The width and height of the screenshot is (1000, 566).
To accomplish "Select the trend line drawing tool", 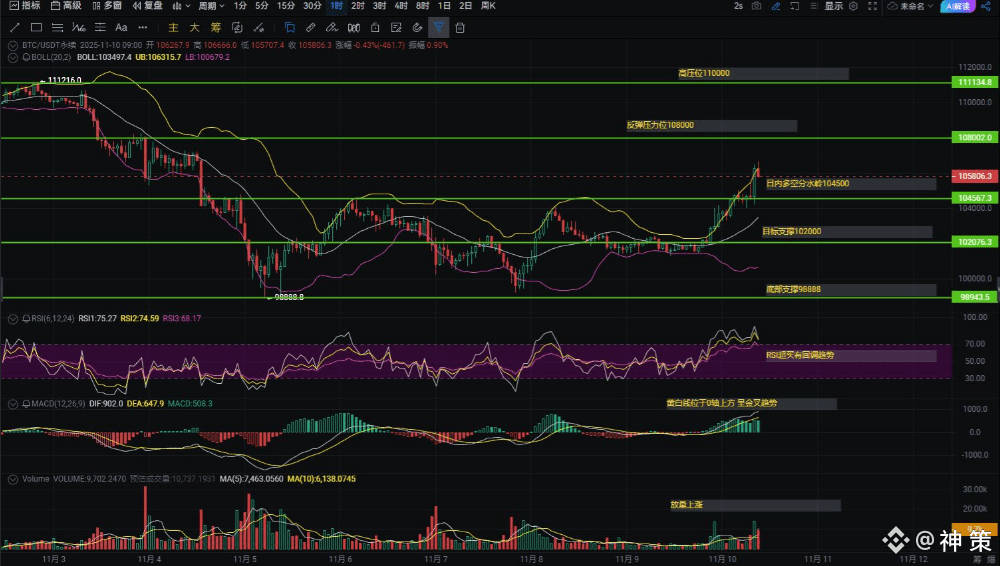I will click(14, 27).
